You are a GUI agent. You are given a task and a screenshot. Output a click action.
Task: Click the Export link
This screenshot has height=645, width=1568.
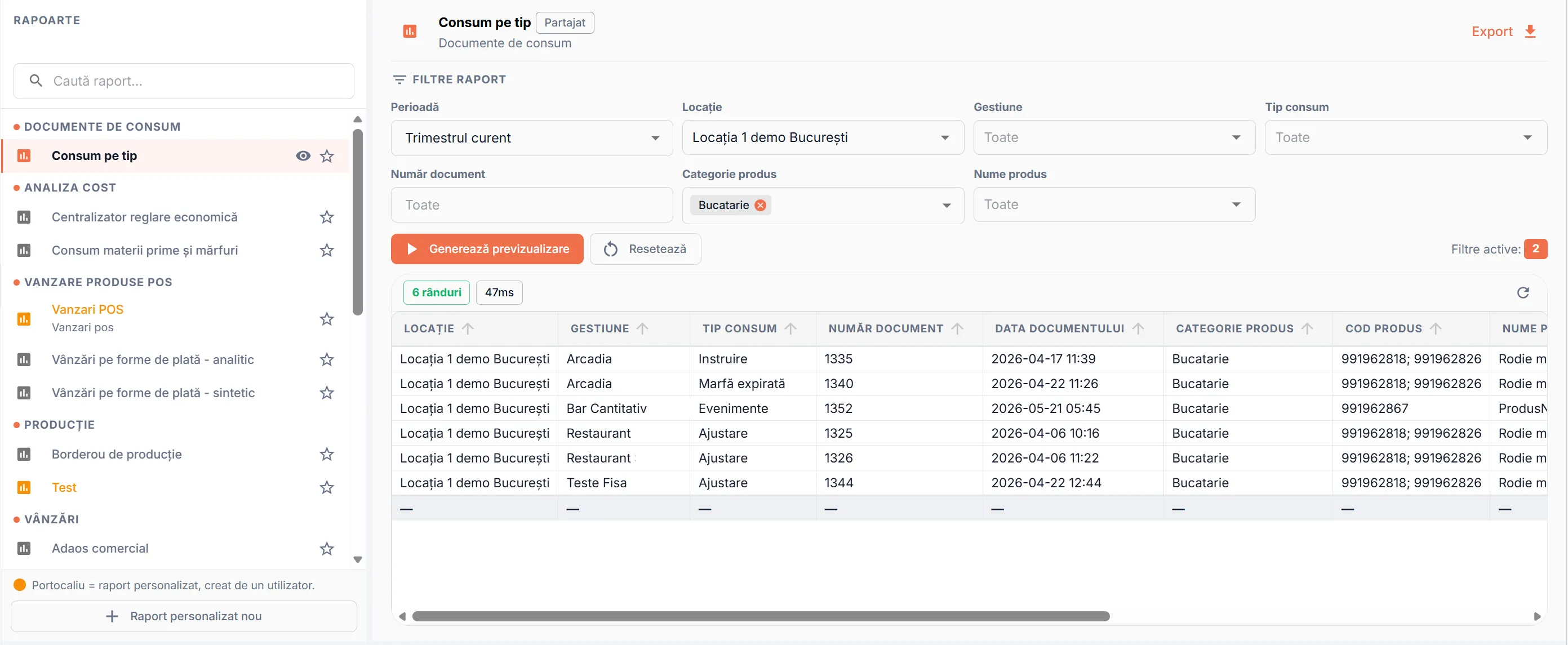1491,32
